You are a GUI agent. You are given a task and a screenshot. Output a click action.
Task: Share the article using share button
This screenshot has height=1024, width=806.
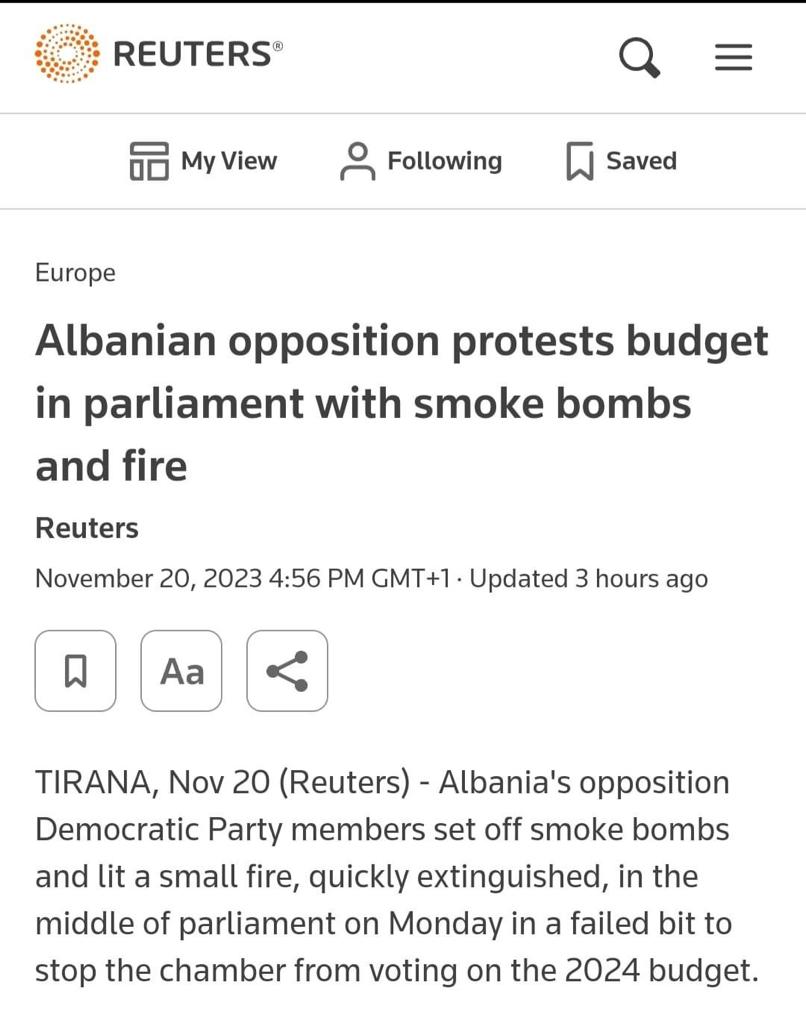[x=287, y=671]
